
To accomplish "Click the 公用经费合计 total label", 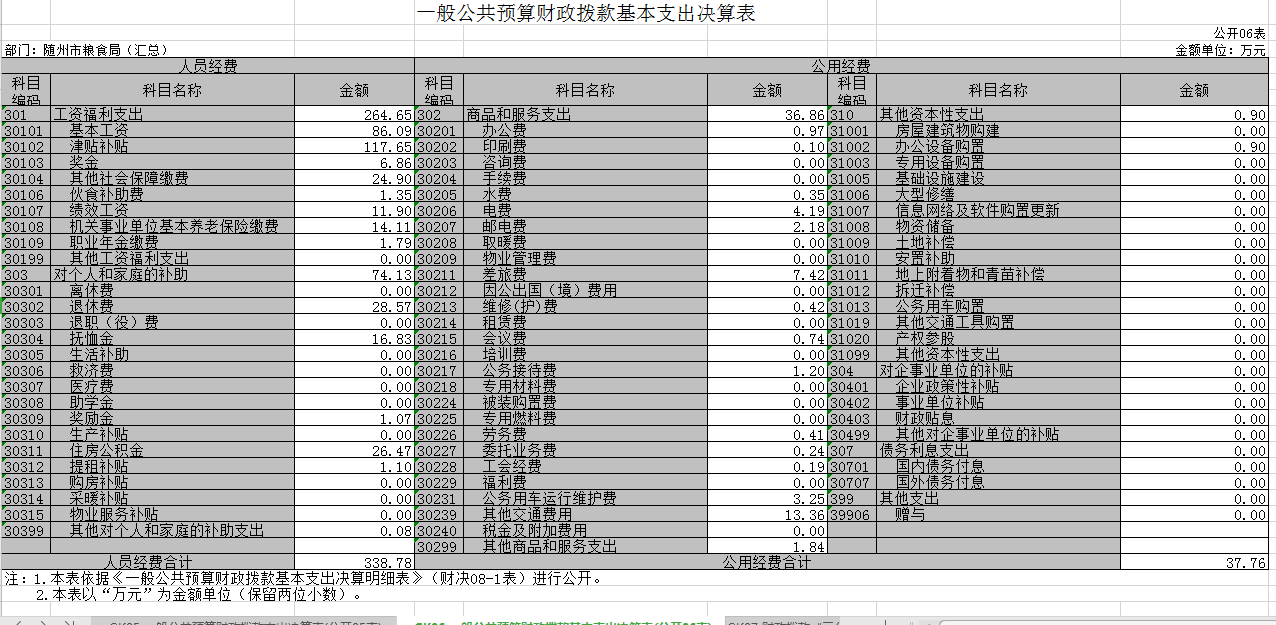I will click(767, 563).
